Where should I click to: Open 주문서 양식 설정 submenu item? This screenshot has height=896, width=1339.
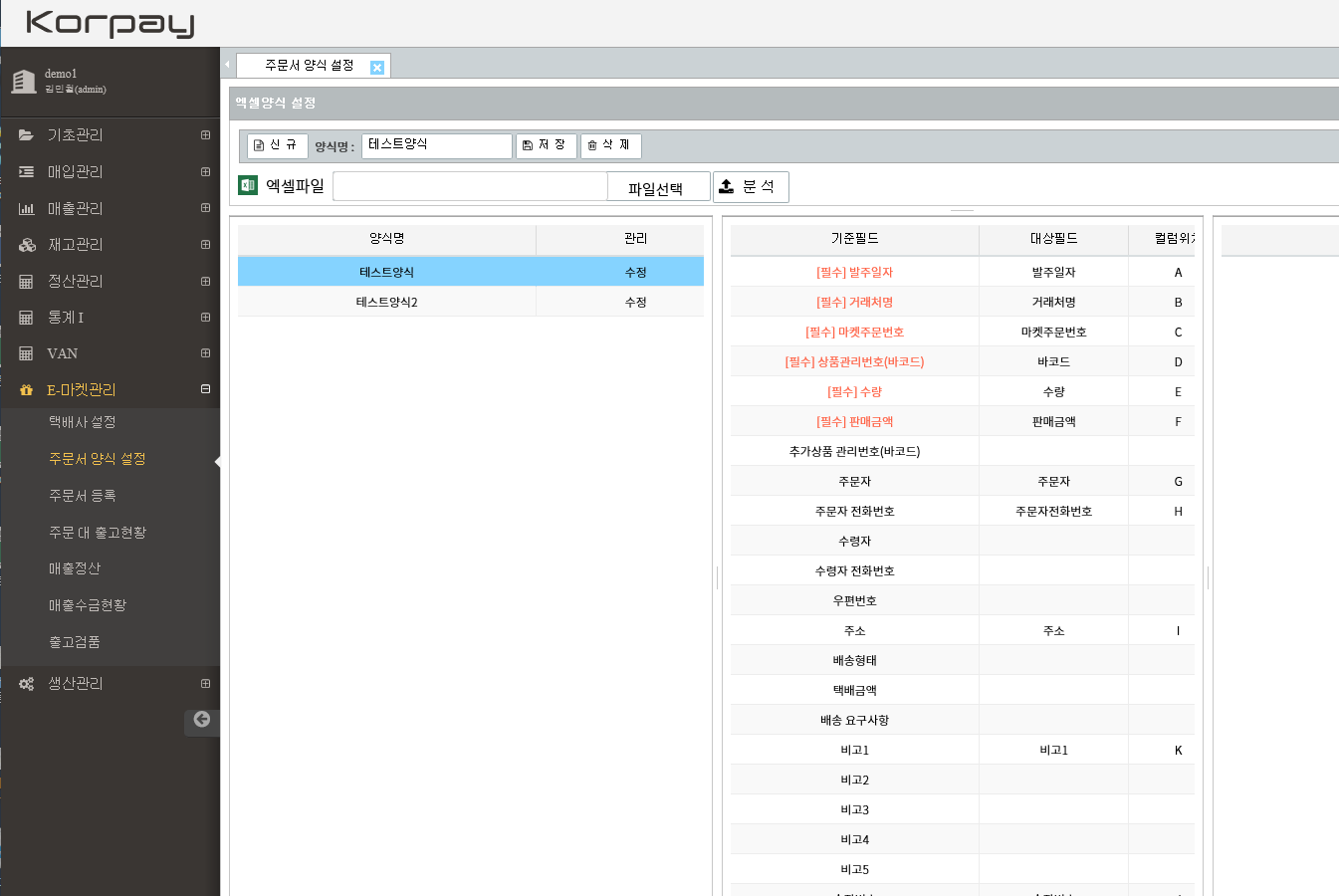(x=98, y=459)
